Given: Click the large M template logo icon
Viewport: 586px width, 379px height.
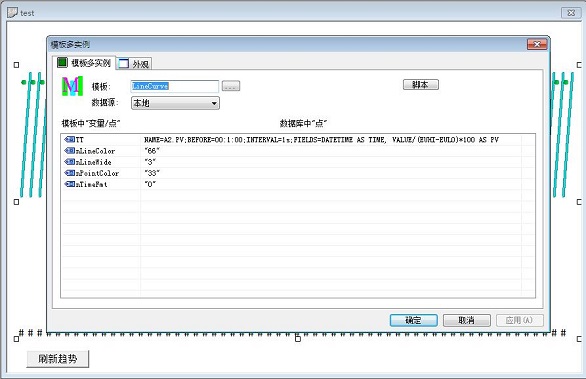Looking at the screenshot, I should tap(72, 86).
